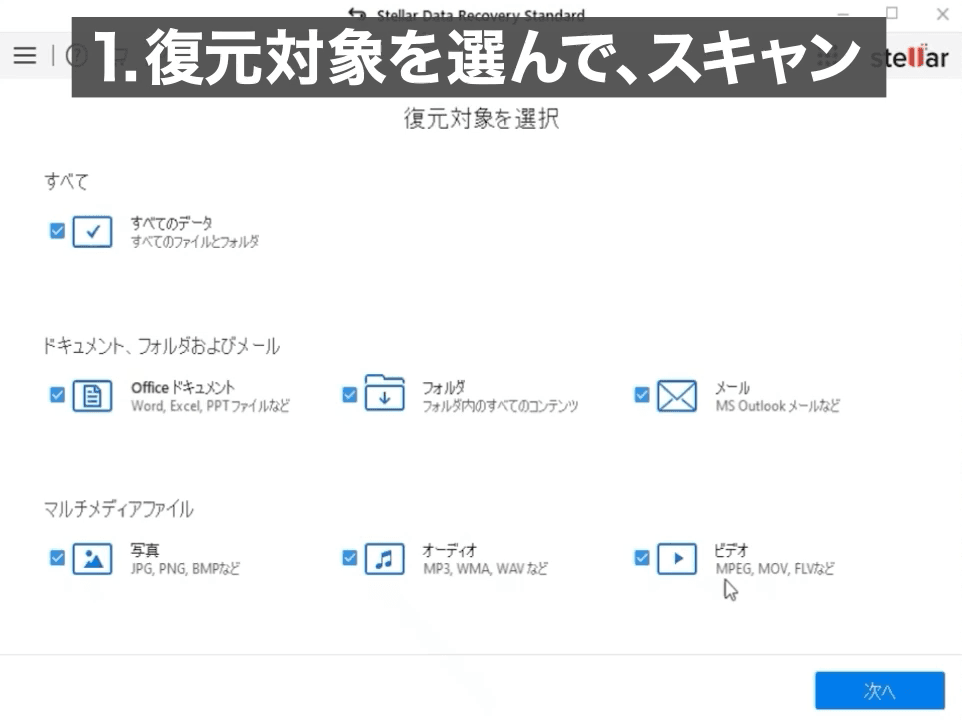Select the 写真 photo icon
The image size is (962, 720).
91,557
